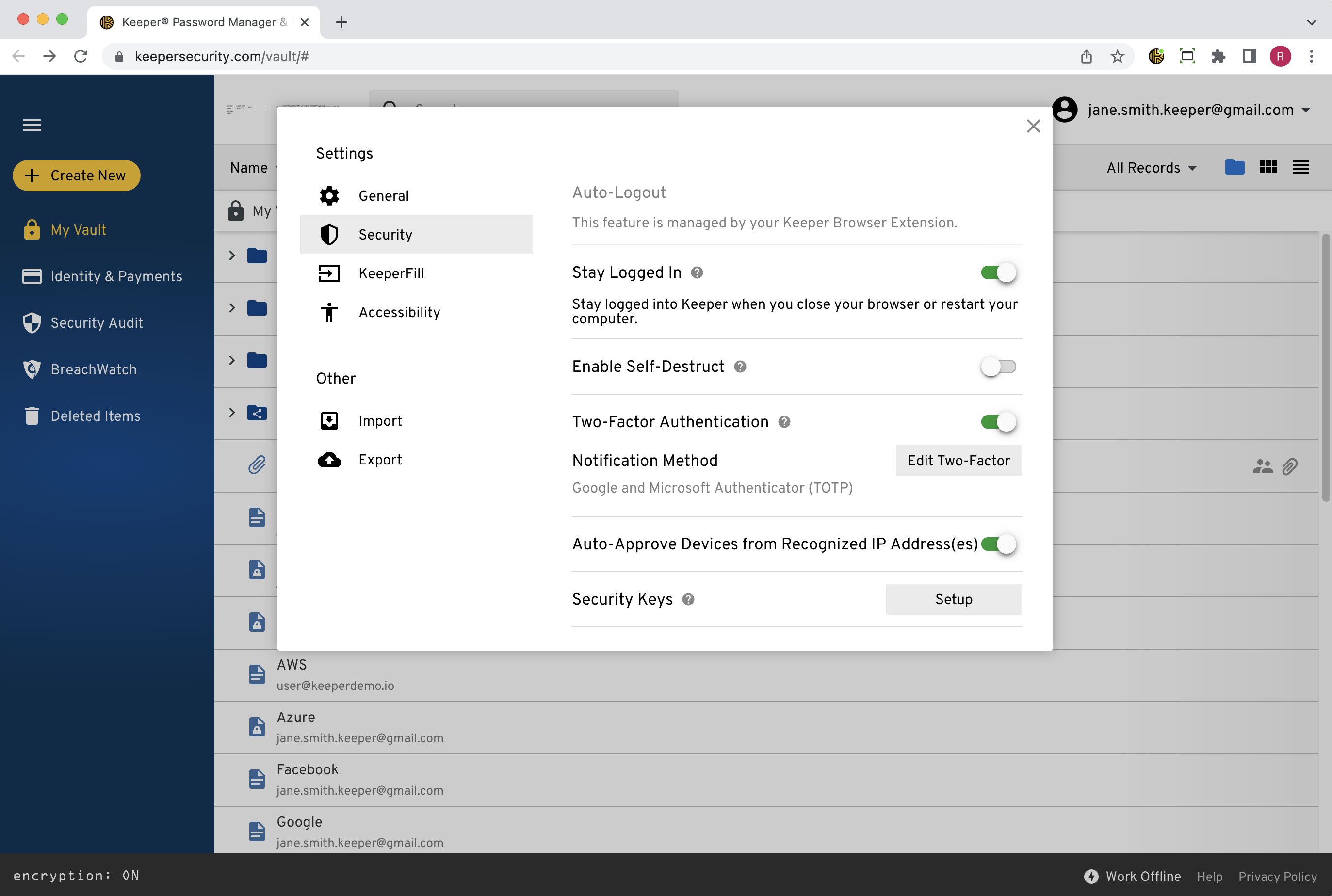Click help icon next to Enable Self-Destruct

pyautogui.click(x=740, y=366)
